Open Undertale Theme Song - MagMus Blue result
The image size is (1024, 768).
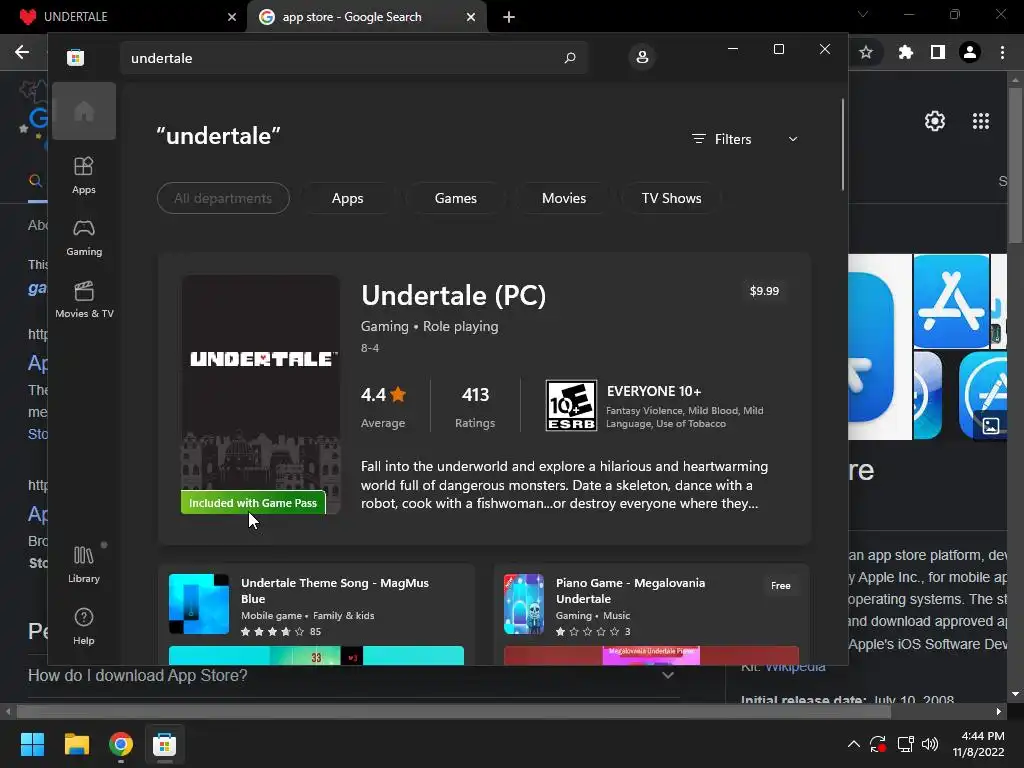point(334,590)
